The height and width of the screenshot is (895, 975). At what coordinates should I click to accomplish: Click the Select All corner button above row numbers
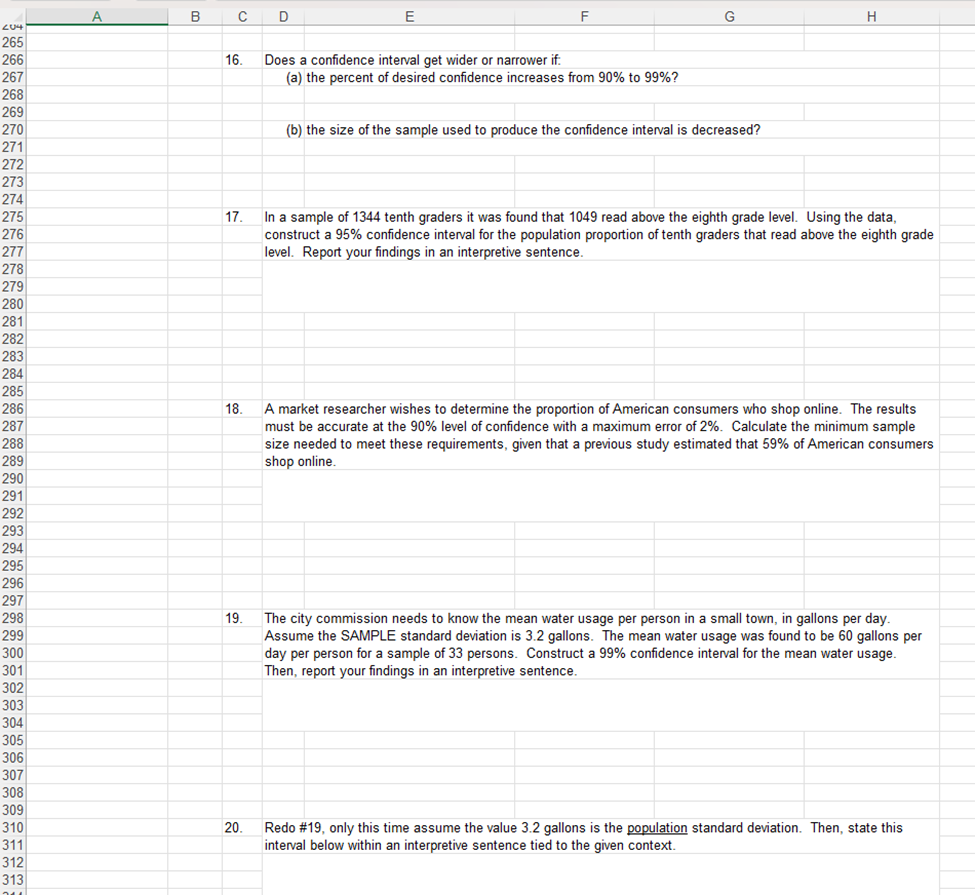[14, 16]
